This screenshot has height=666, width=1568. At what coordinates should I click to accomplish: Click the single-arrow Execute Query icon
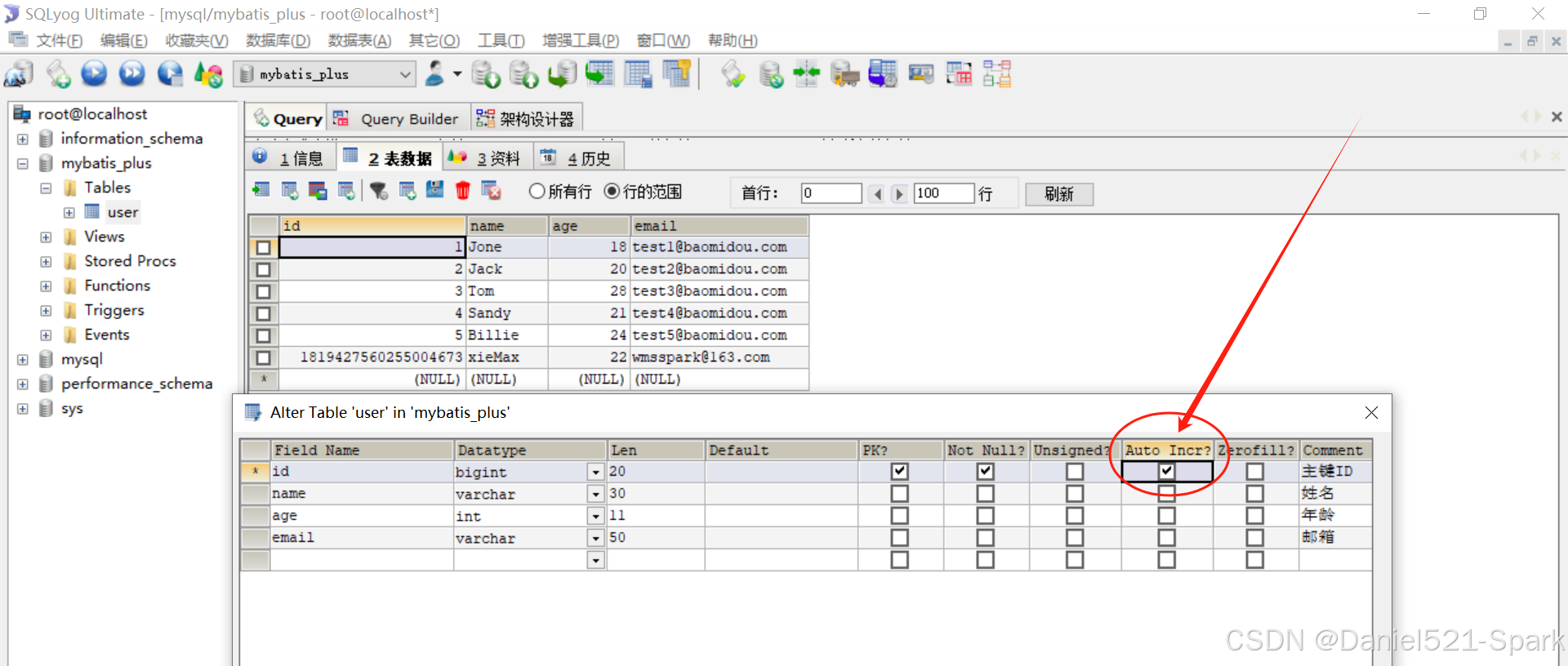[95, 74]
